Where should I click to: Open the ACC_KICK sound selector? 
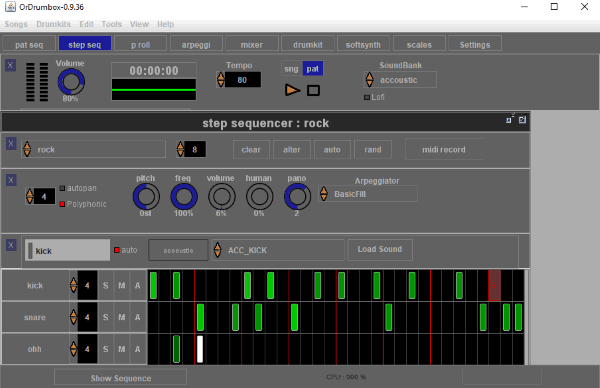click(278, 250)
